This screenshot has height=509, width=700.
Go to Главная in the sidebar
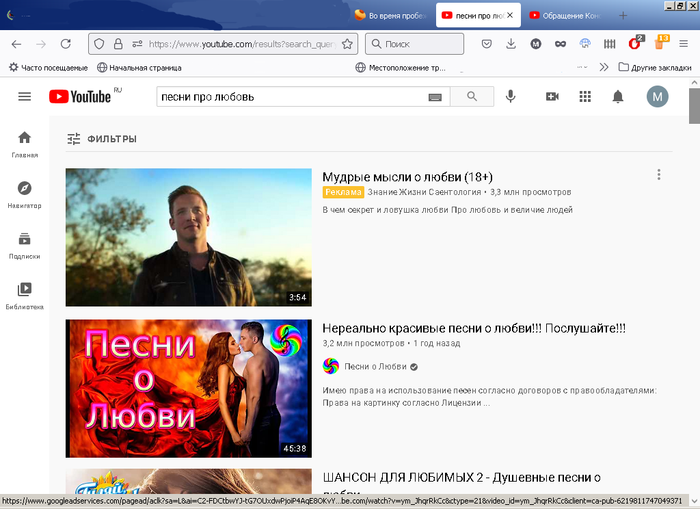pos(25,144)
